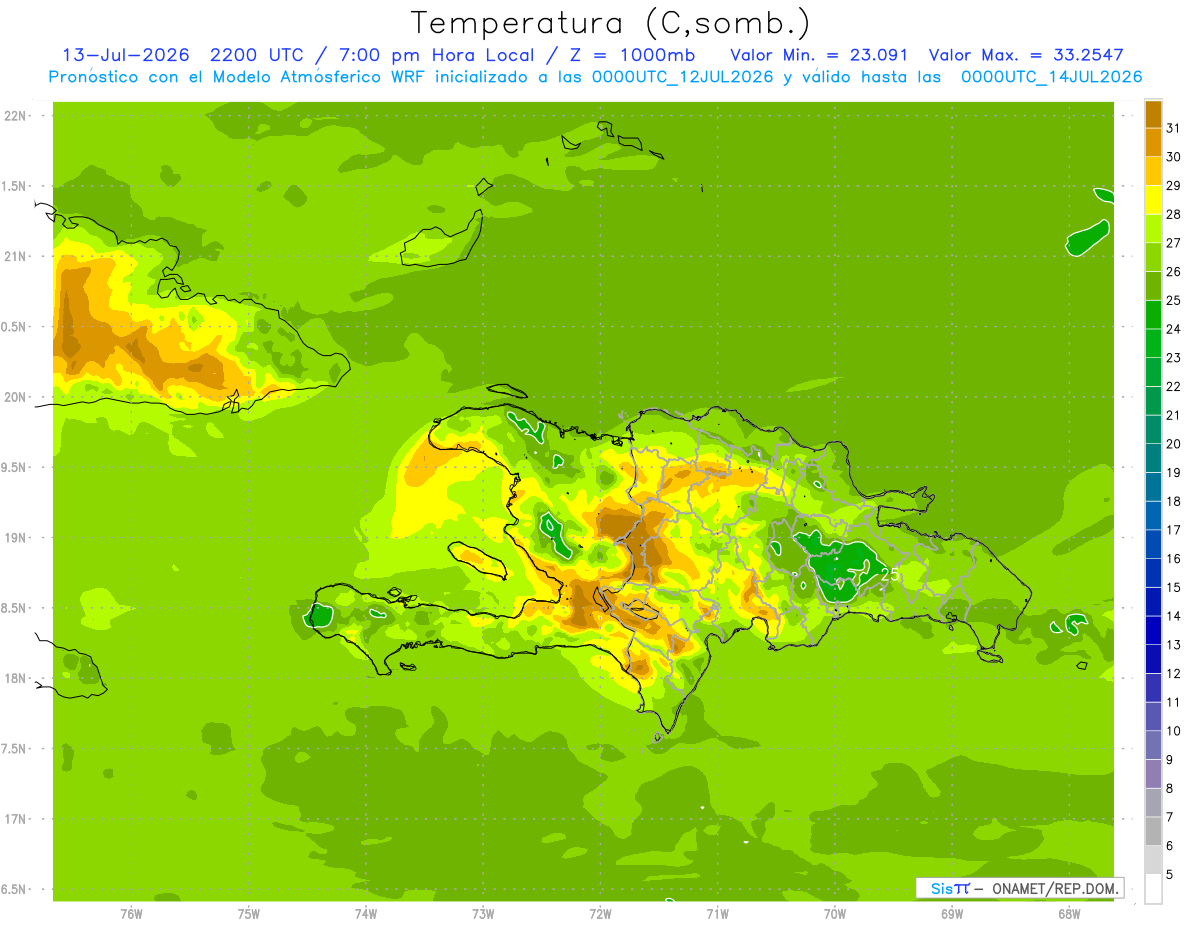Click the colorbar label "14"

click(x=1173, y=616)
